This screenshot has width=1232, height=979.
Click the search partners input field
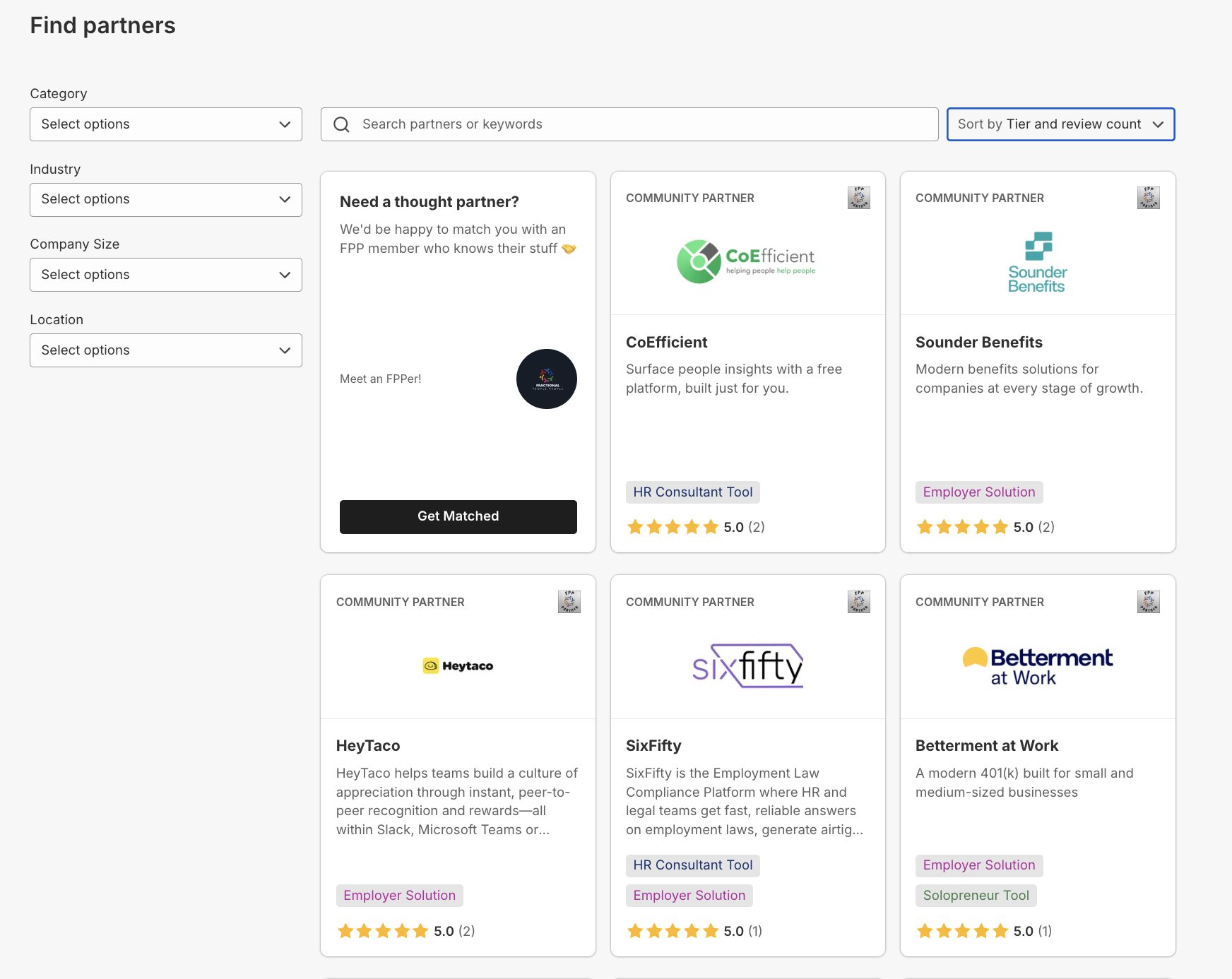point(629,124)
